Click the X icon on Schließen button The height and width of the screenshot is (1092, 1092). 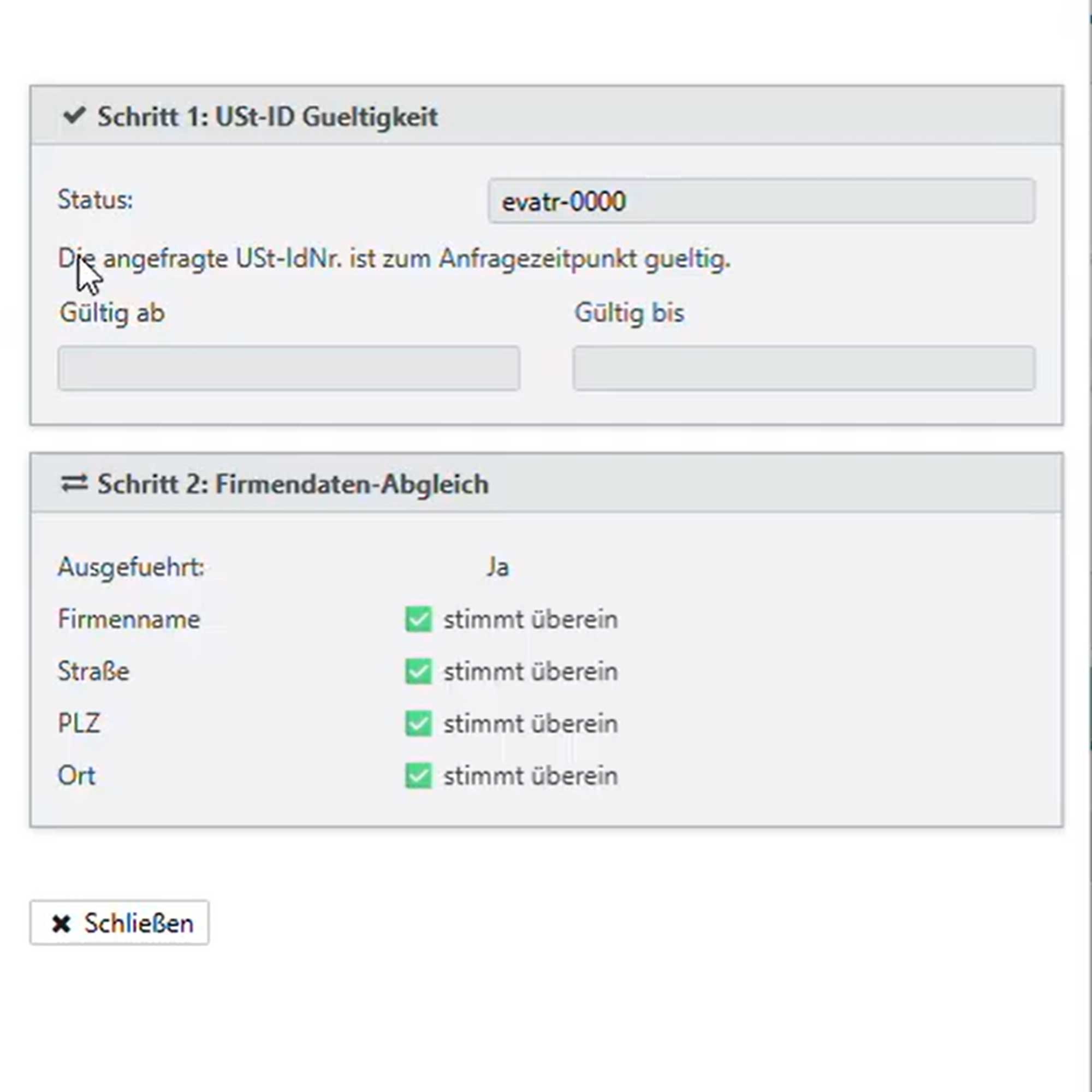click(x=61, y=924)
